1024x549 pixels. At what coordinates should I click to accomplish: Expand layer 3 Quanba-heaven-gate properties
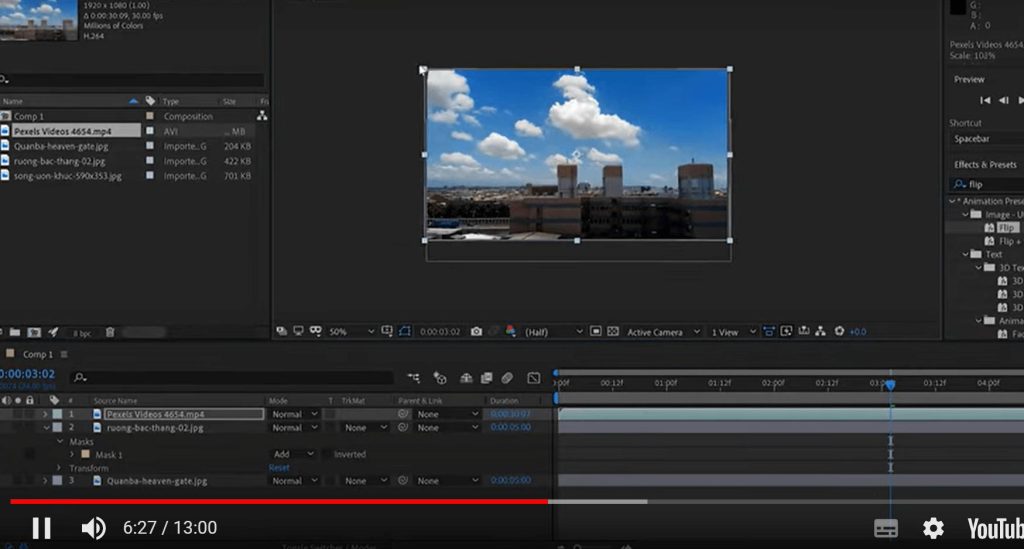(45, 480)
